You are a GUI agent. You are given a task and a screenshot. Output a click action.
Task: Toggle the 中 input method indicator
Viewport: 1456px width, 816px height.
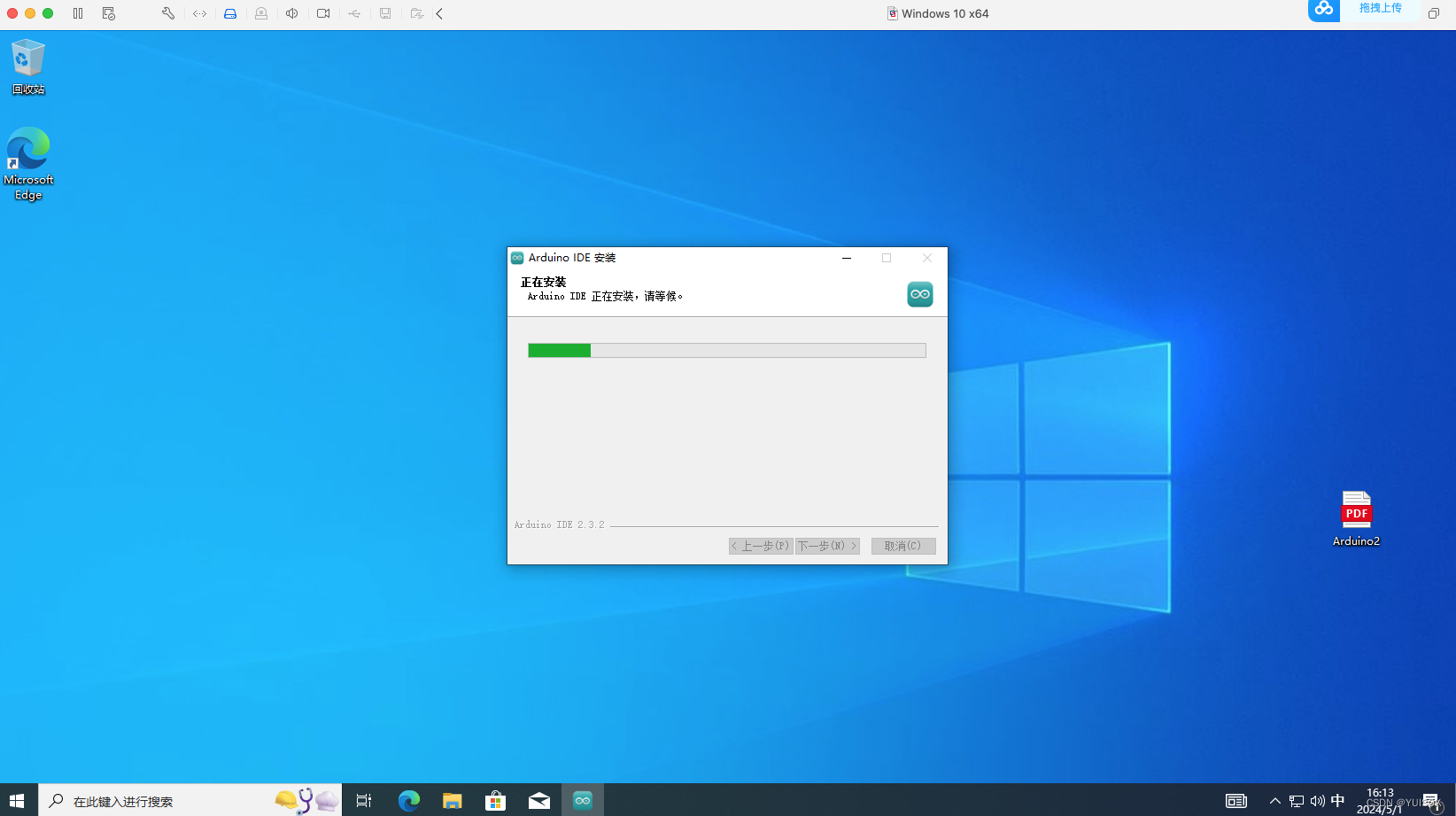pyautogui.click(x=1338, y=801)
